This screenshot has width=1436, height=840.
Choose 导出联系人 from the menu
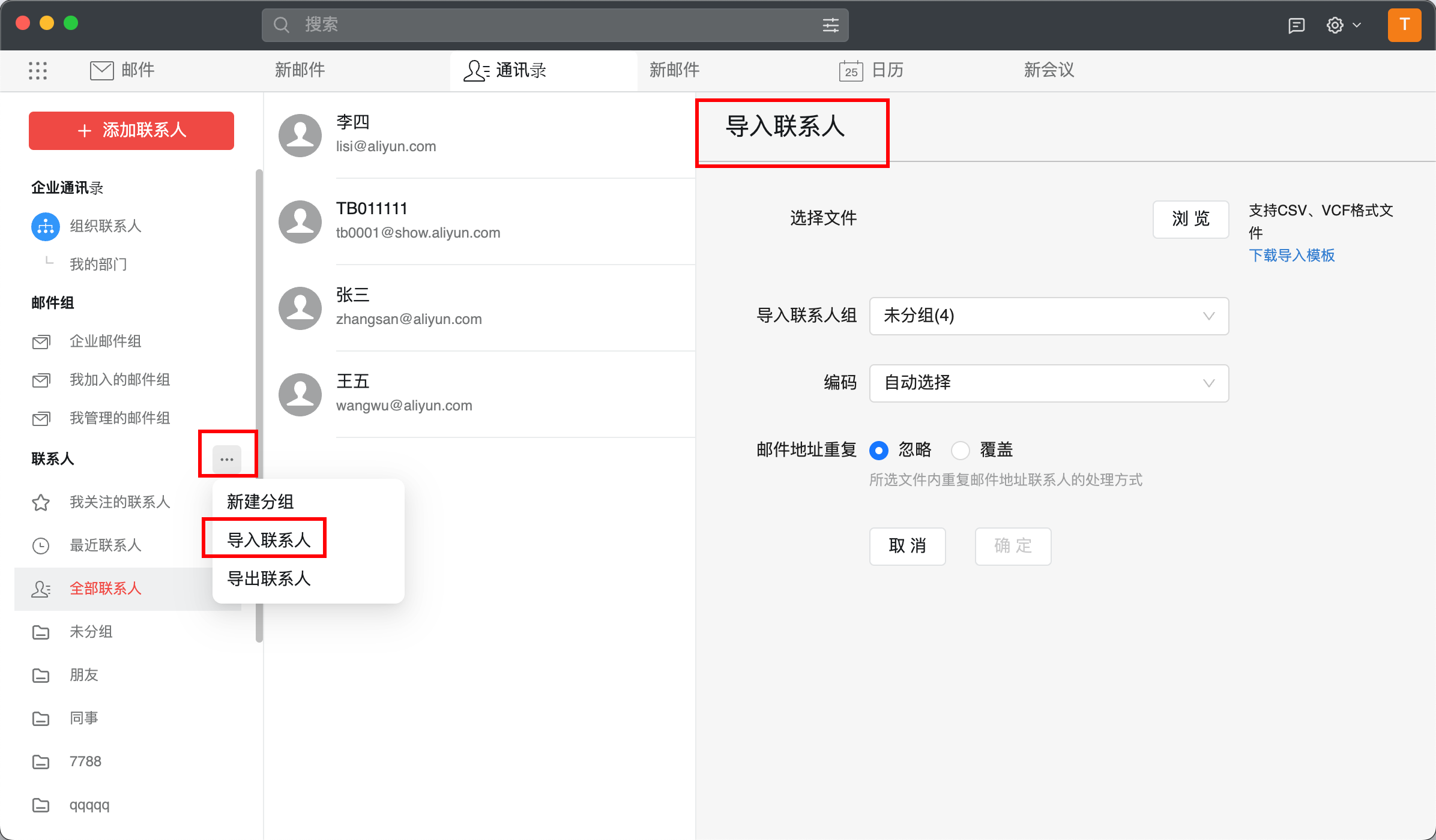pyautogui.click(x=268, y=578)
